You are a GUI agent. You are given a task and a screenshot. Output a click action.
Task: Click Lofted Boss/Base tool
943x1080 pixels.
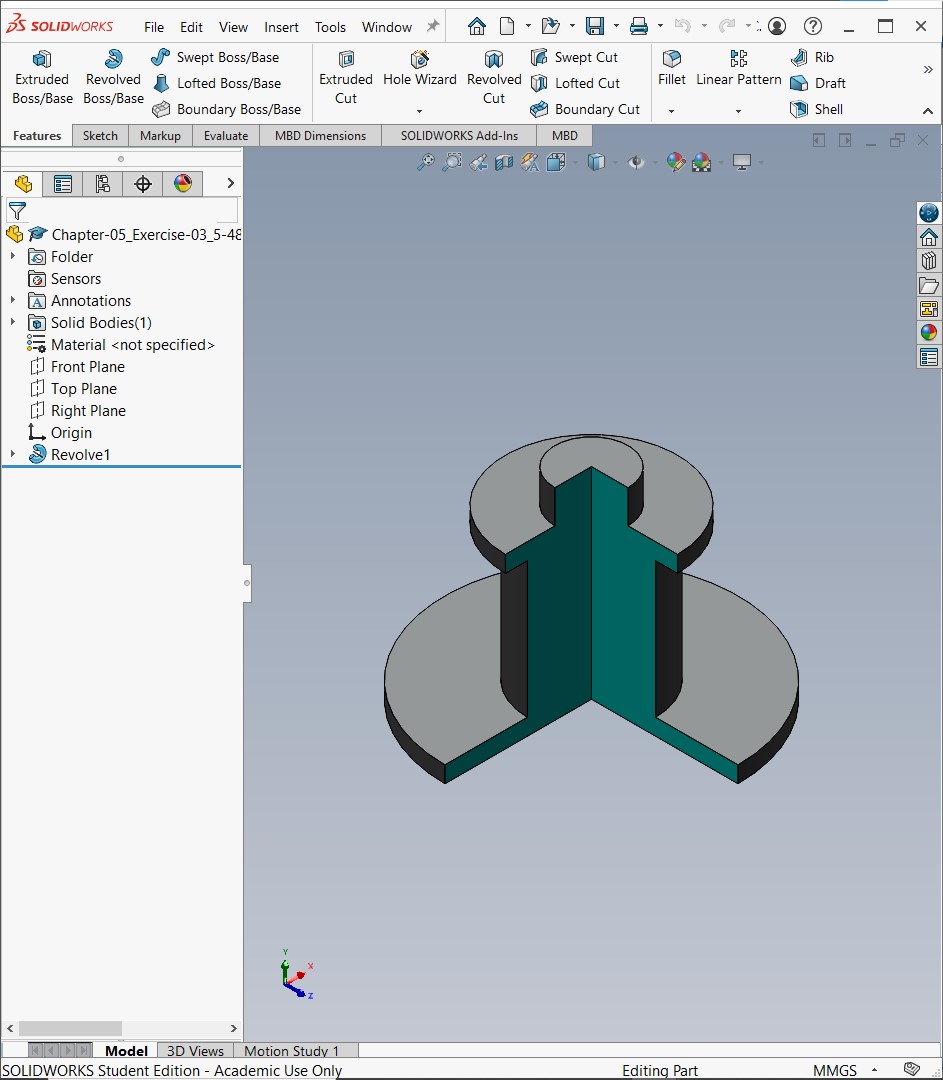(216, 83)
